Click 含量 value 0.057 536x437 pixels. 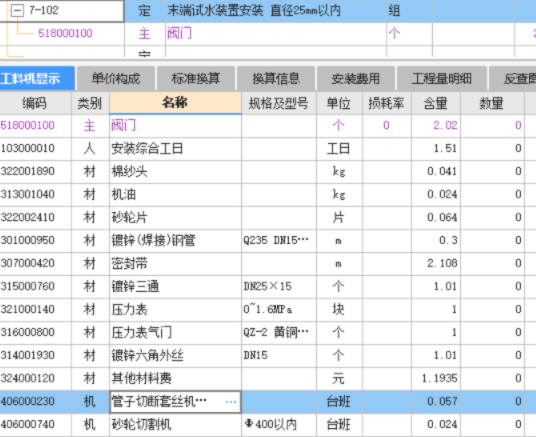[x=436, y=401]
